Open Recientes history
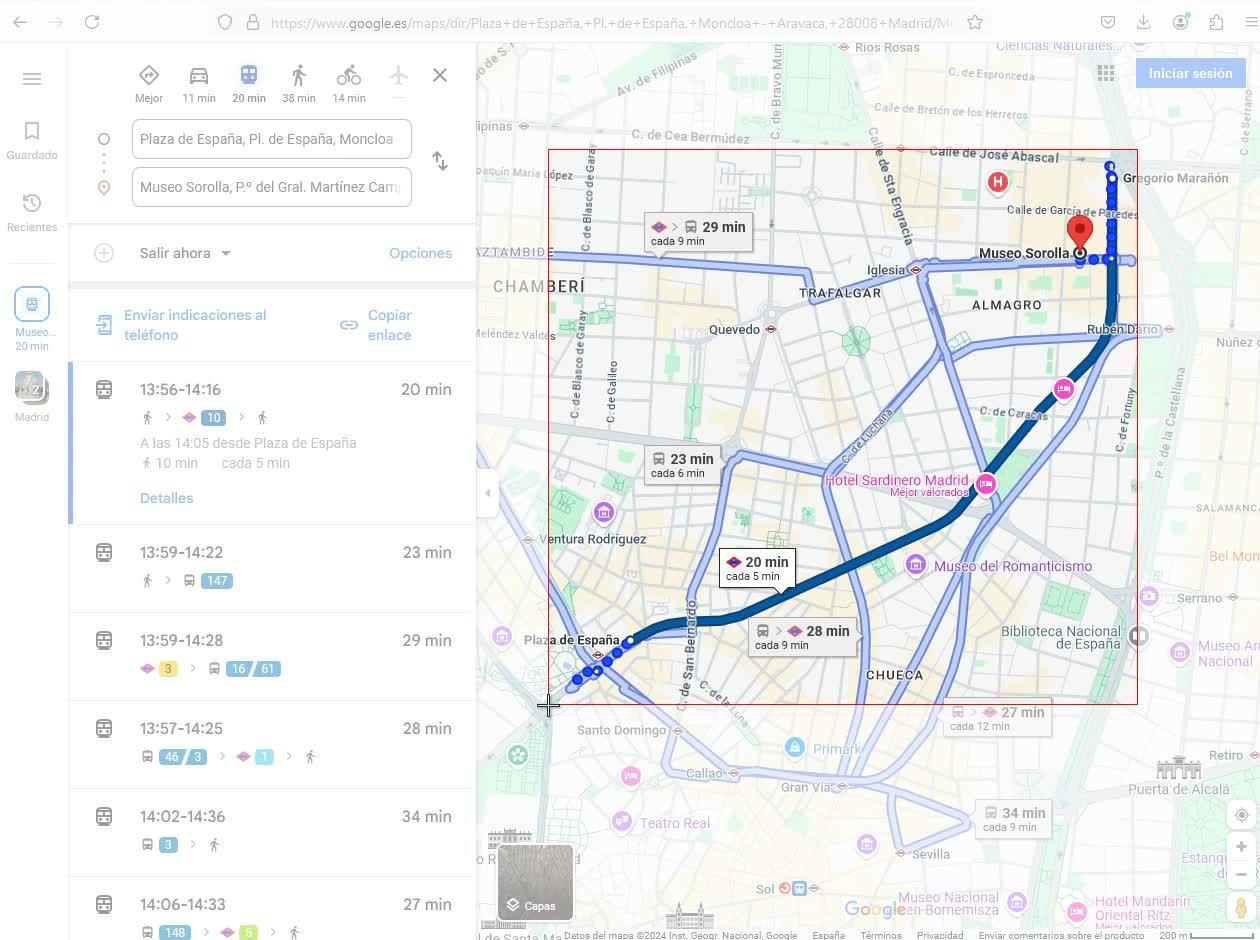The width and height of the screenshot is (1260, 940). (x=32, y=212)
